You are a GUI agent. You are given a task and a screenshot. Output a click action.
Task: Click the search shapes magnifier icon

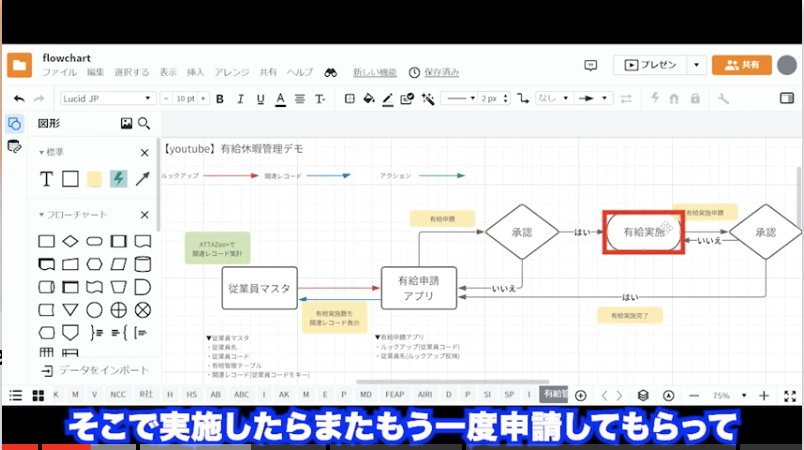tap(144, 124)
